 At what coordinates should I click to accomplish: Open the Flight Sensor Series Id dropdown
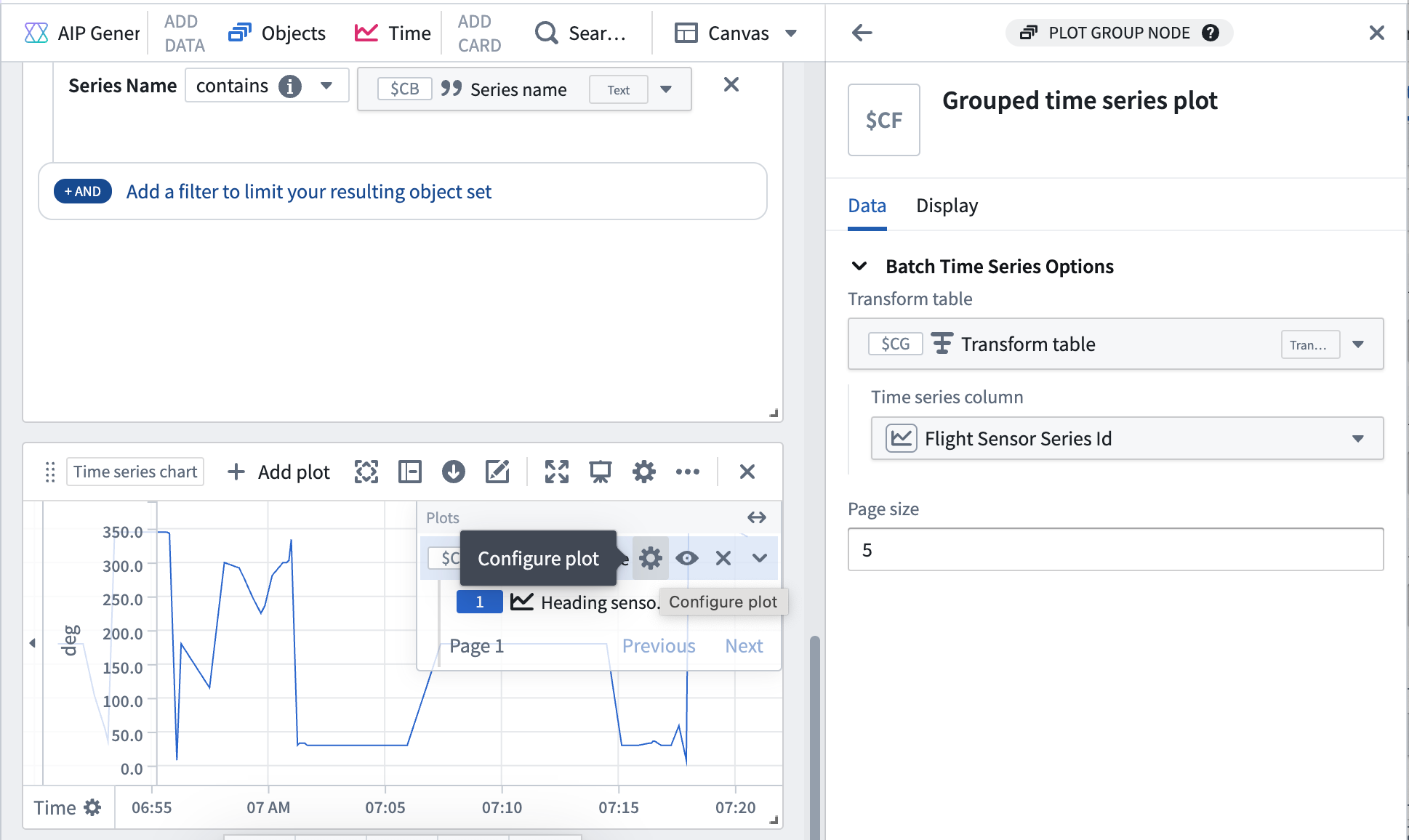(1359, 438)
